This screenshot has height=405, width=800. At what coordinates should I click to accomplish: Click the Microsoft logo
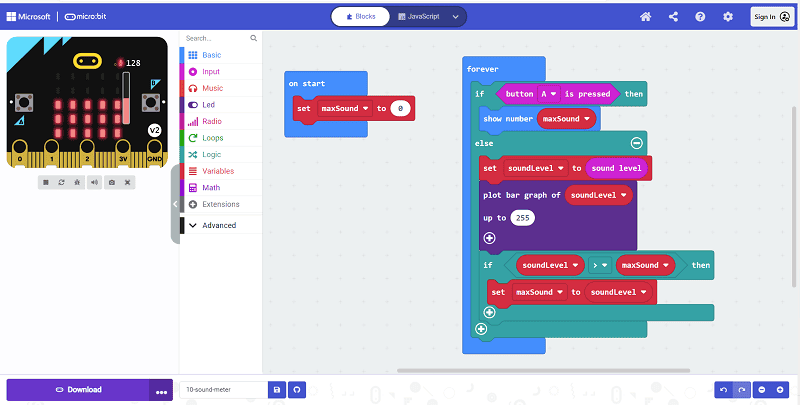(x=29, y=16)
